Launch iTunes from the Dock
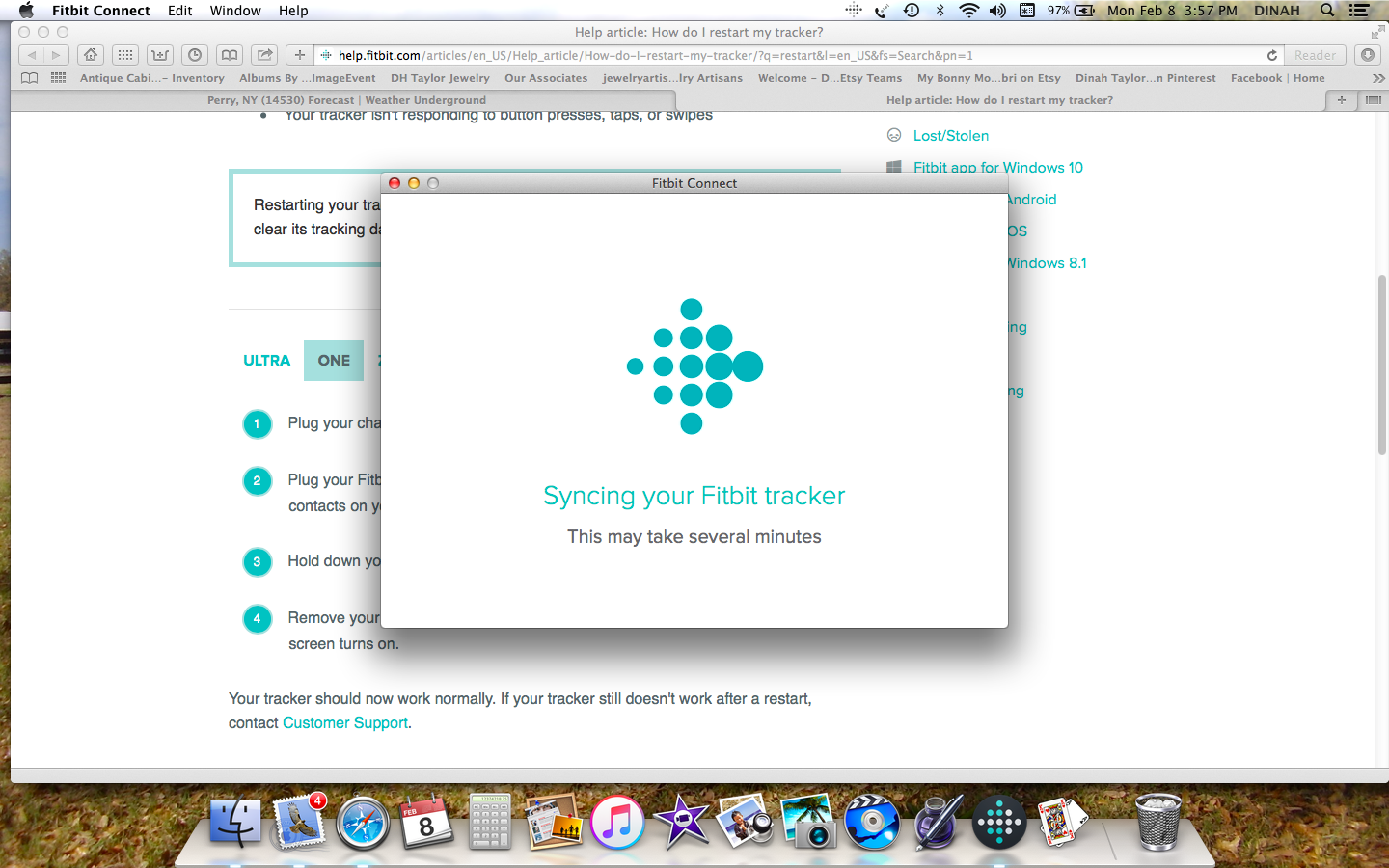Image resolution: width=1389 pixels, height=868 pixels. click(617, 823)
